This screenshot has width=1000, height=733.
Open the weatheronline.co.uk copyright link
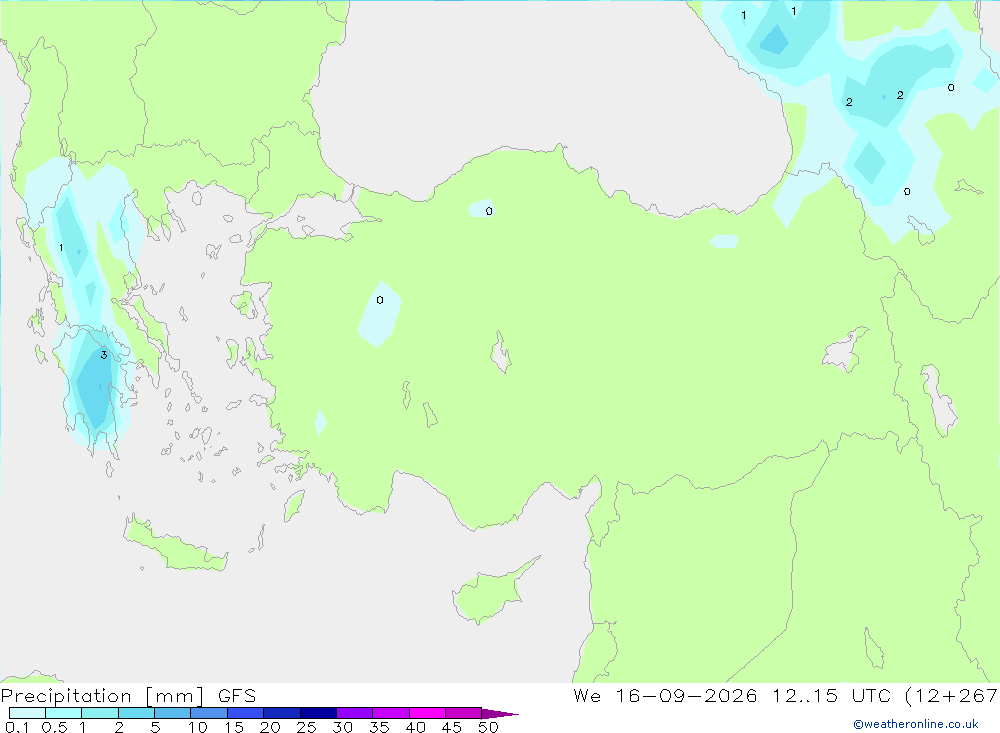pos(916,724)
